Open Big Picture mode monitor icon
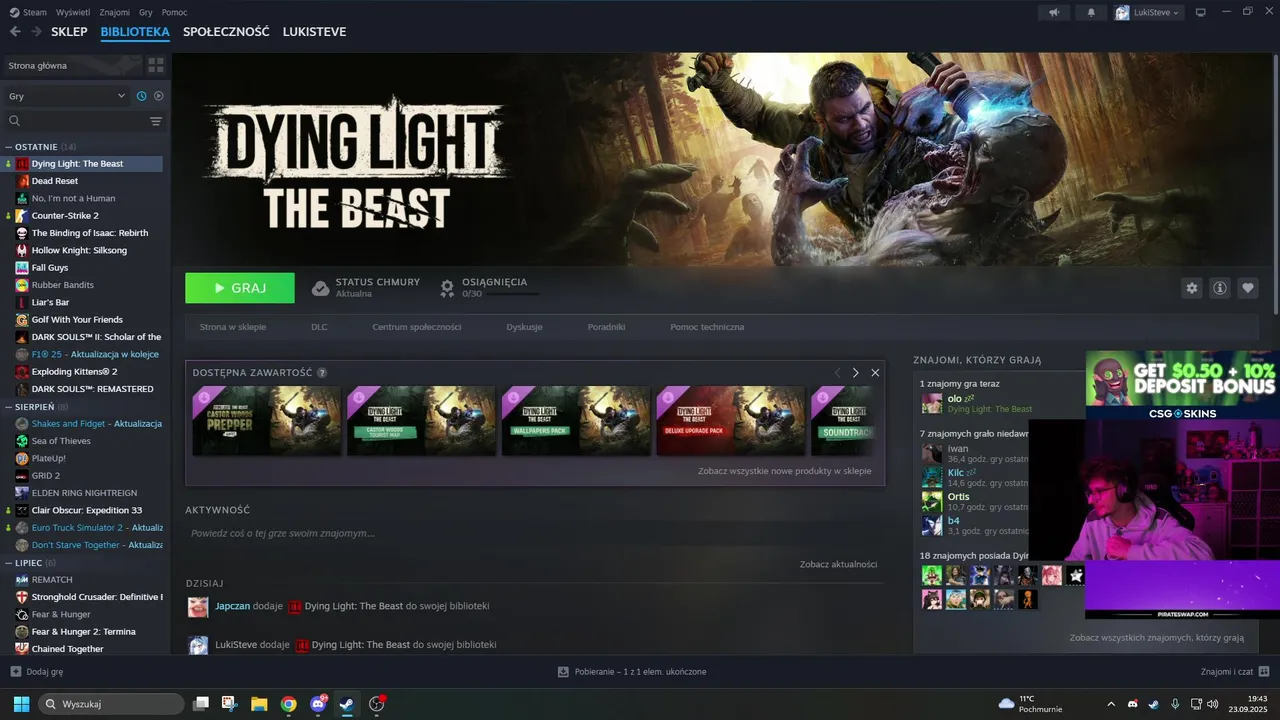The image size is (1280, 720). click(x=1201, y=12)
